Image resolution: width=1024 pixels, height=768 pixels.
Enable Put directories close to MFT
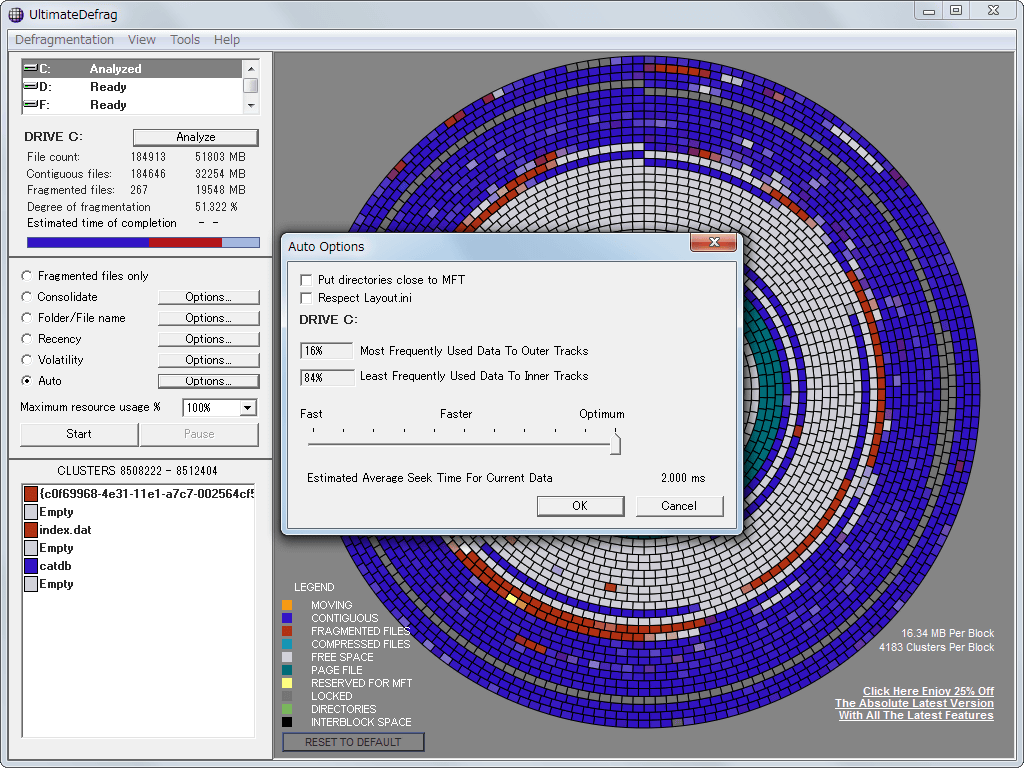tap(306, 280)
